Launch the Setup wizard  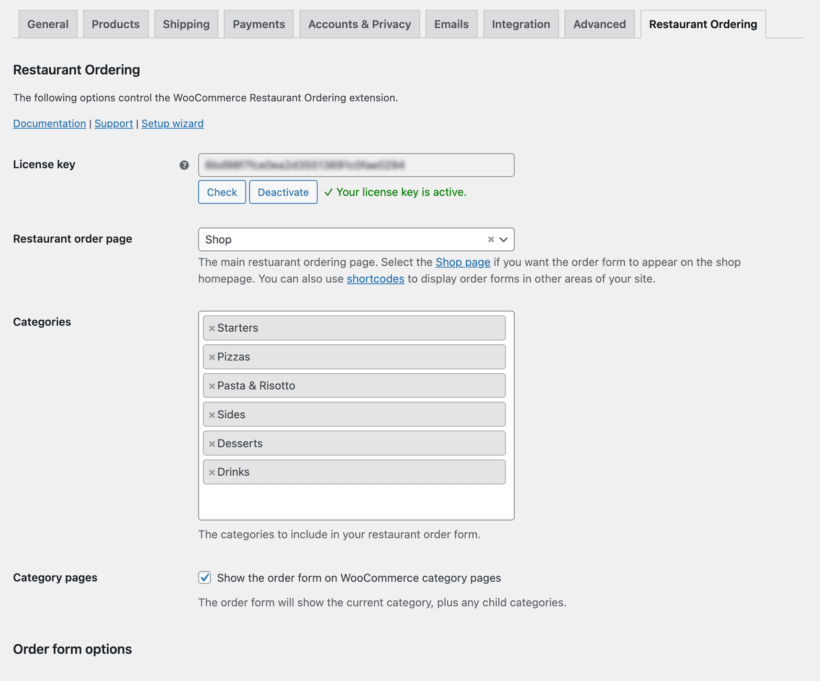[172, 123]
